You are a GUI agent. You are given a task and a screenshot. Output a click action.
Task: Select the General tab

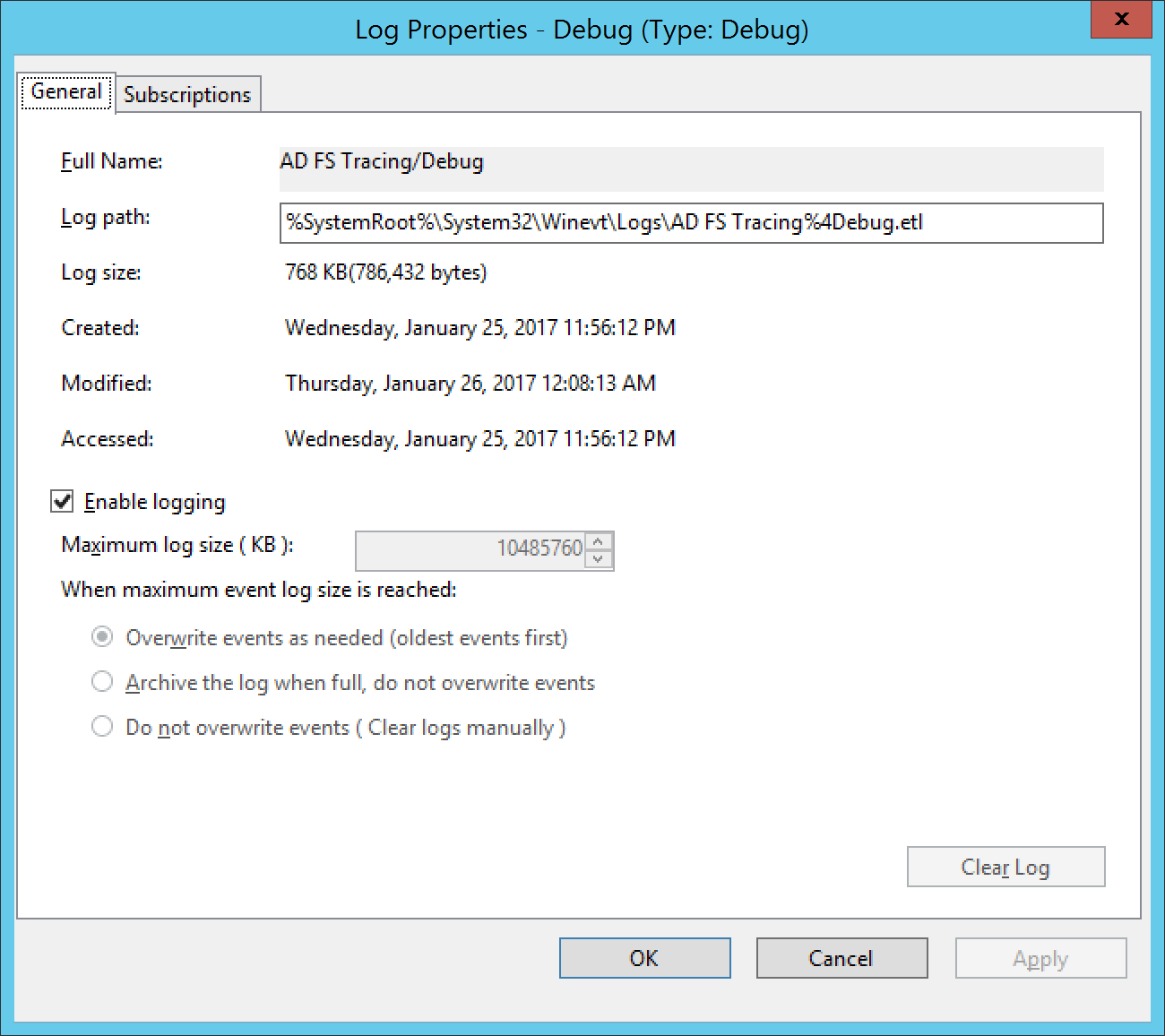click(66, 92)
